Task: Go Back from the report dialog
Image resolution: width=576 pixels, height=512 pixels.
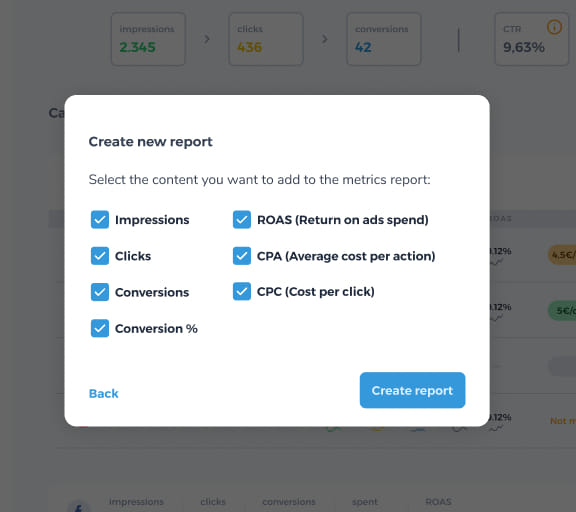Action: point(104,393)
